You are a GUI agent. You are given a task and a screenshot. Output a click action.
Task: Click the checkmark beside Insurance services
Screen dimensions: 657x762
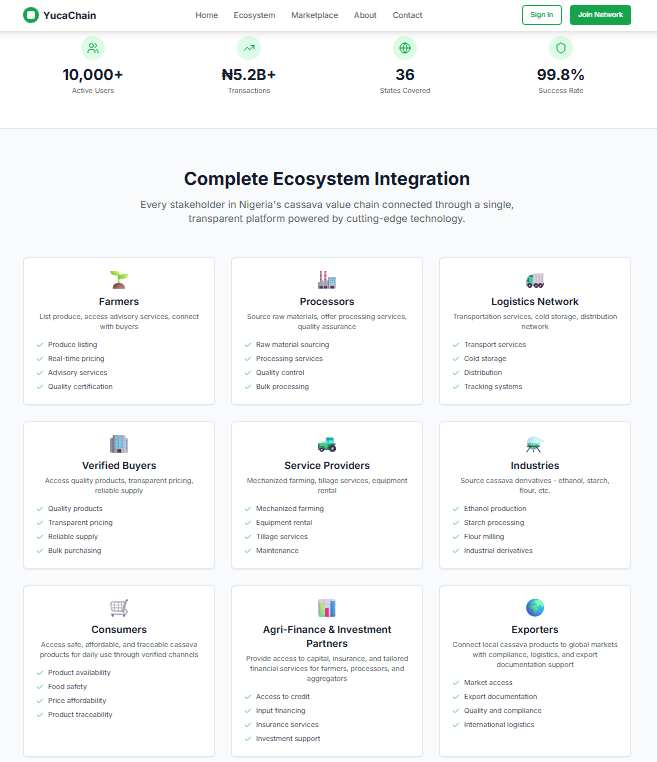tap(248, 725)
